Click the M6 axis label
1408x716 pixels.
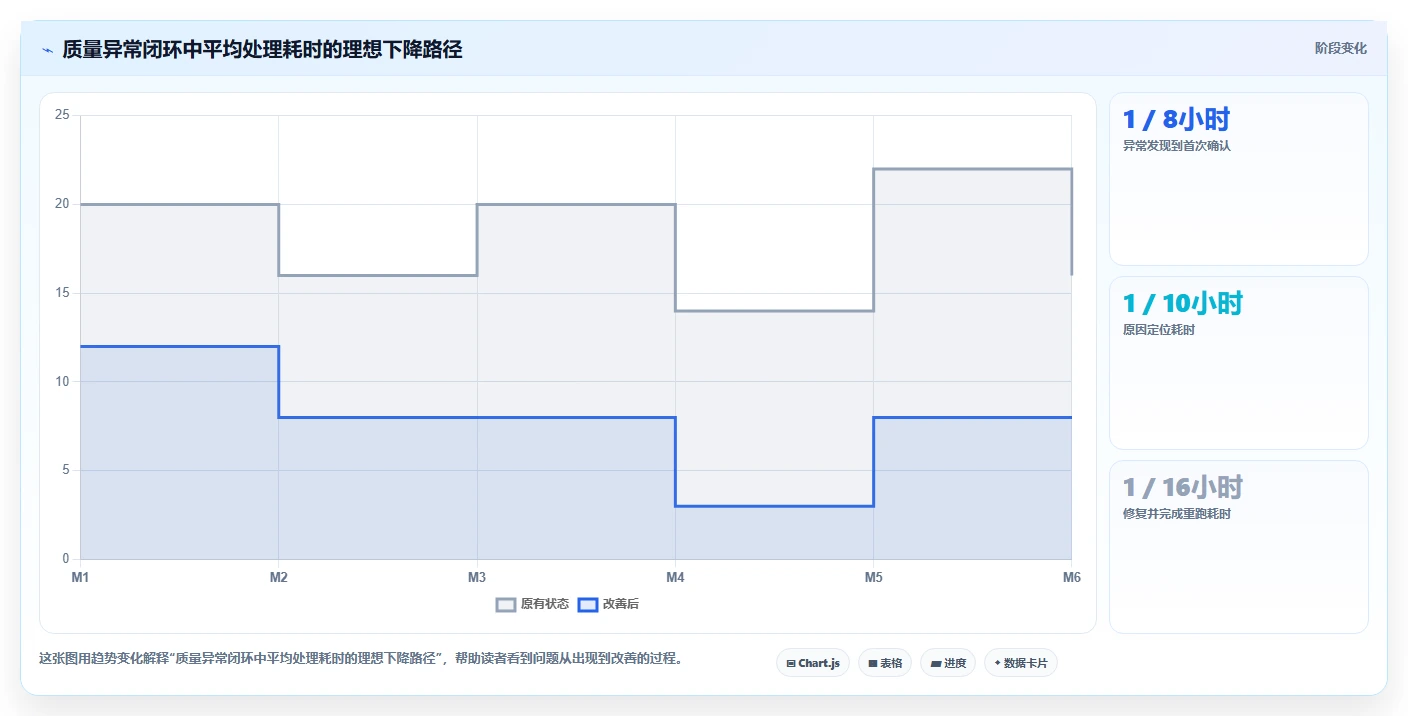click(x=1072, y=577)
